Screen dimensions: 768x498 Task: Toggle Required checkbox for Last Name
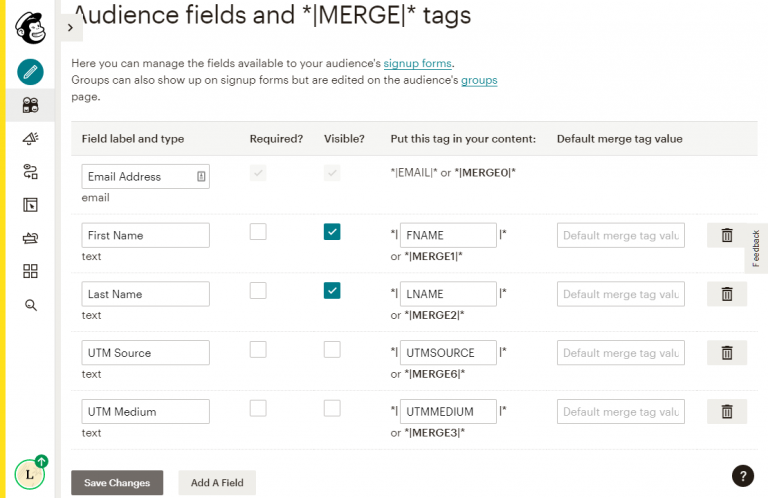pyautogui.click(x=258, y=290)
